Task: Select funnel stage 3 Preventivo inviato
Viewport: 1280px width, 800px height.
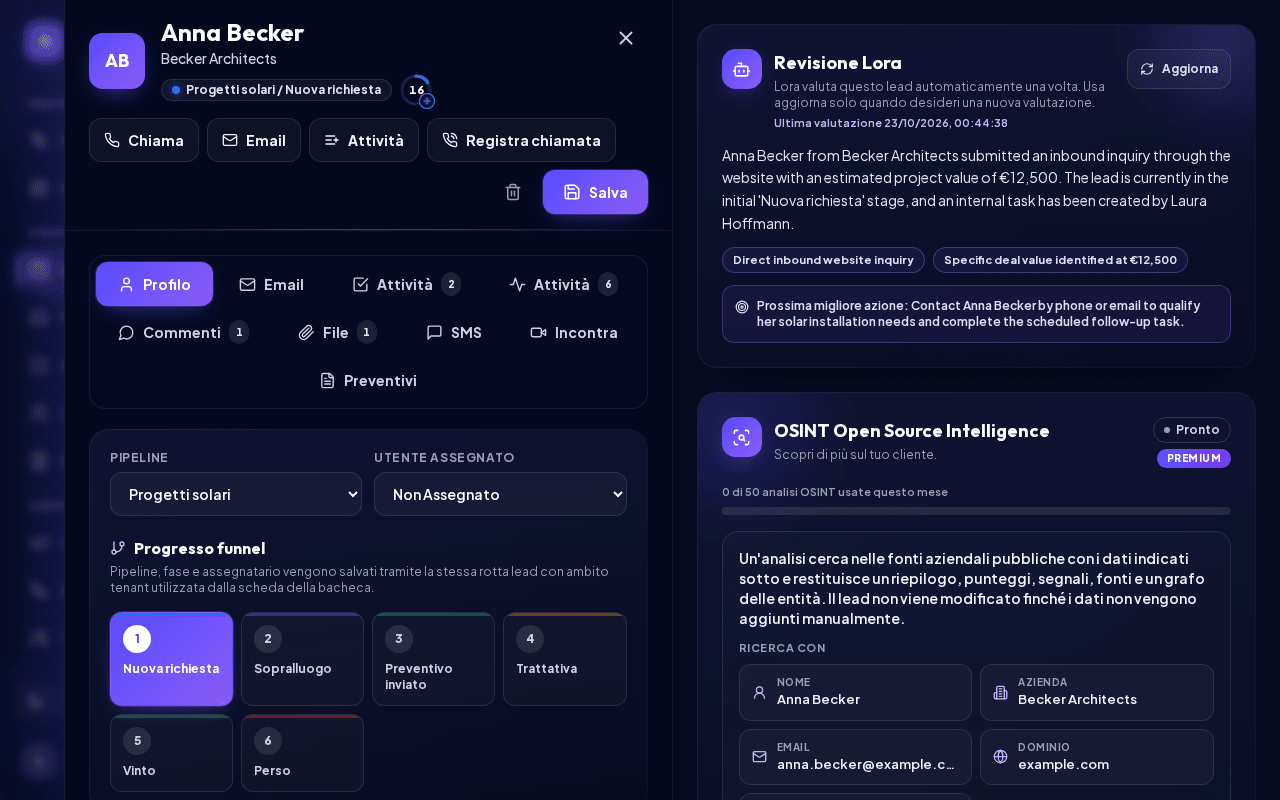Action: click(433, 659)
